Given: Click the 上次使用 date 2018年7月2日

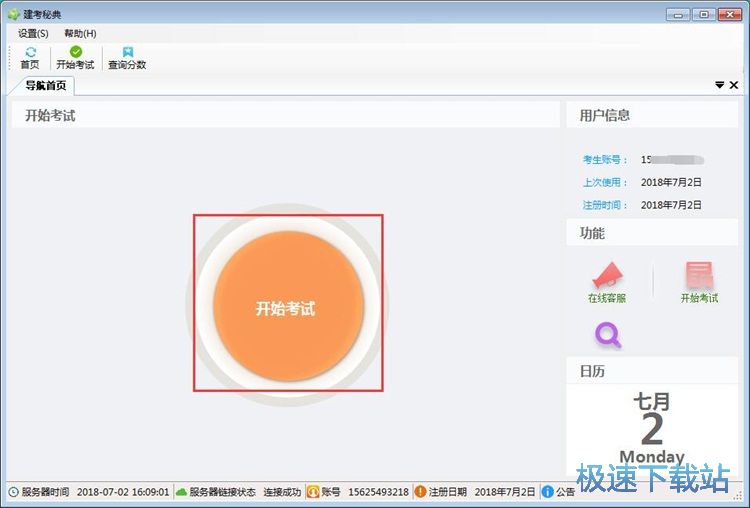Looking at the screenshot, I should (x=671, y=182).
